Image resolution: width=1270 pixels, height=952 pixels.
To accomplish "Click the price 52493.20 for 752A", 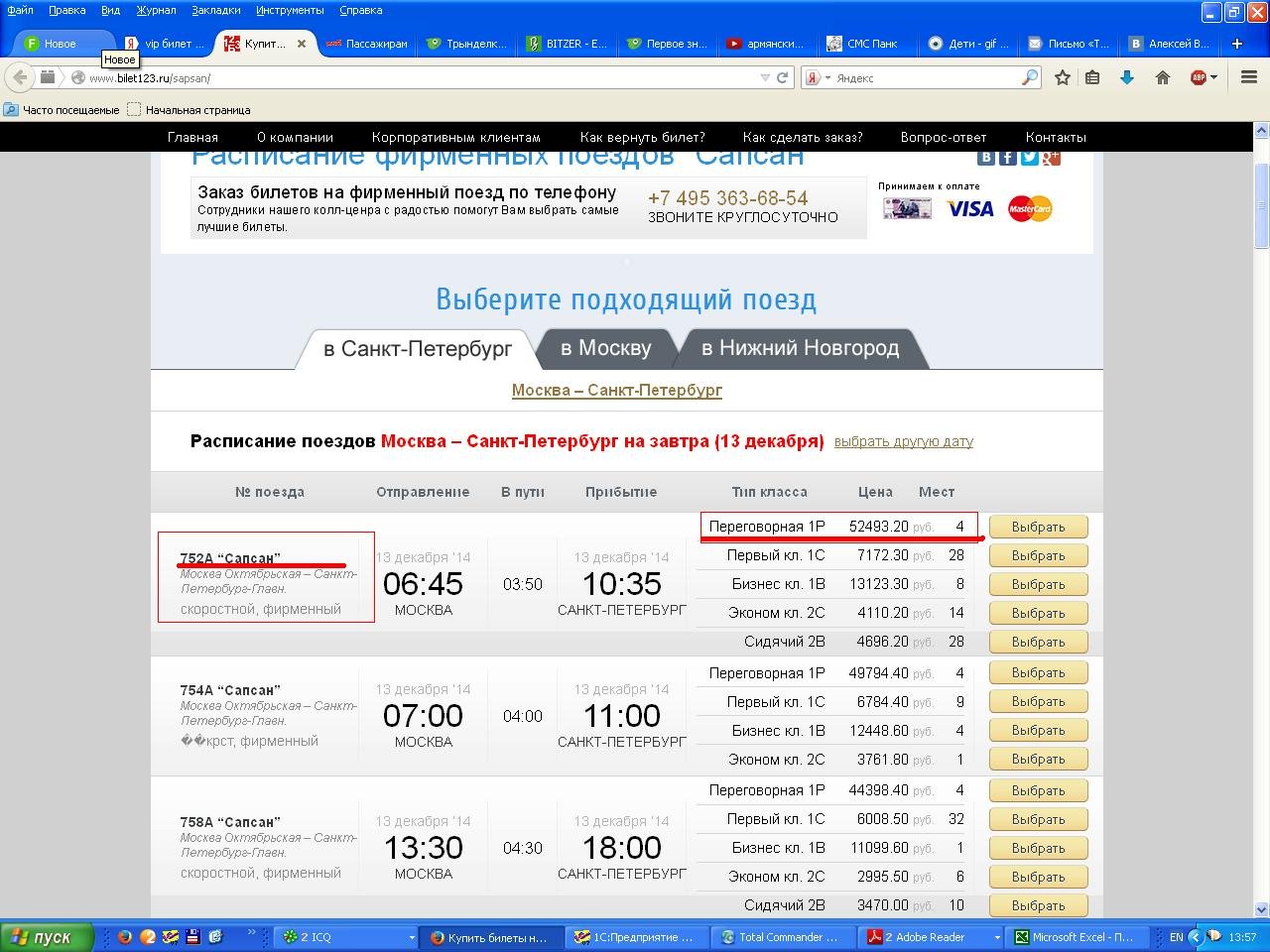I will click(x=878, y=527).
